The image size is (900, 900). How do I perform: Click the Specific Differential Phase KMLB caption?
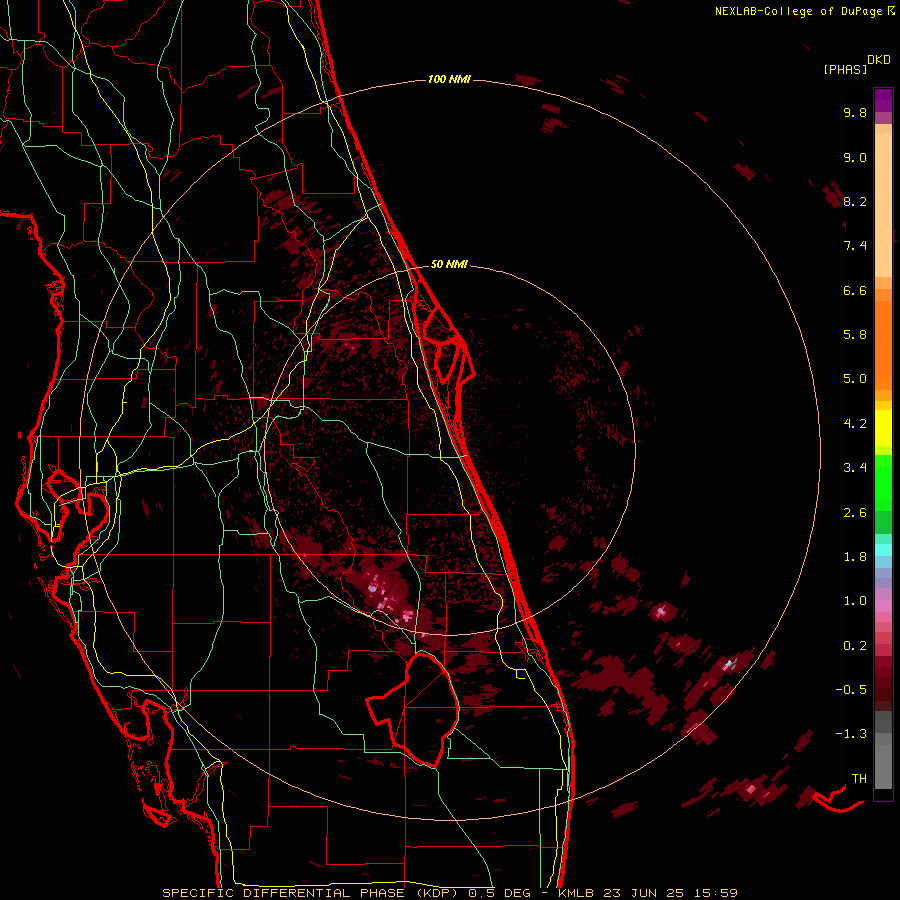tap(449, 893)
